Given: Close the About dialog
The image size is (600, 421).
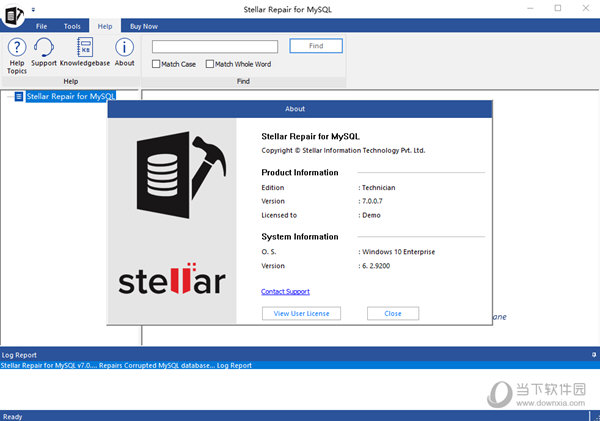Looking at the screenshot, I should pos(393,313).
